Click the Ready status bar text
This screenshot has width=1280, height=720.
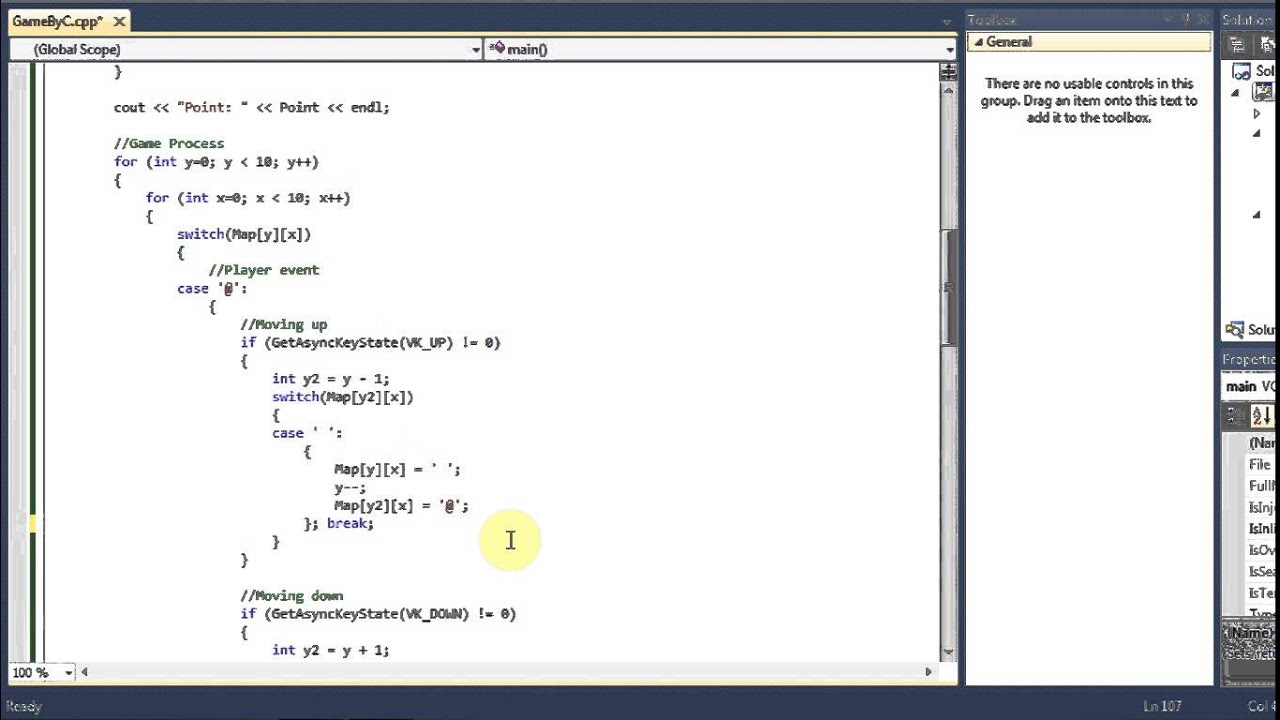(24, 707)
